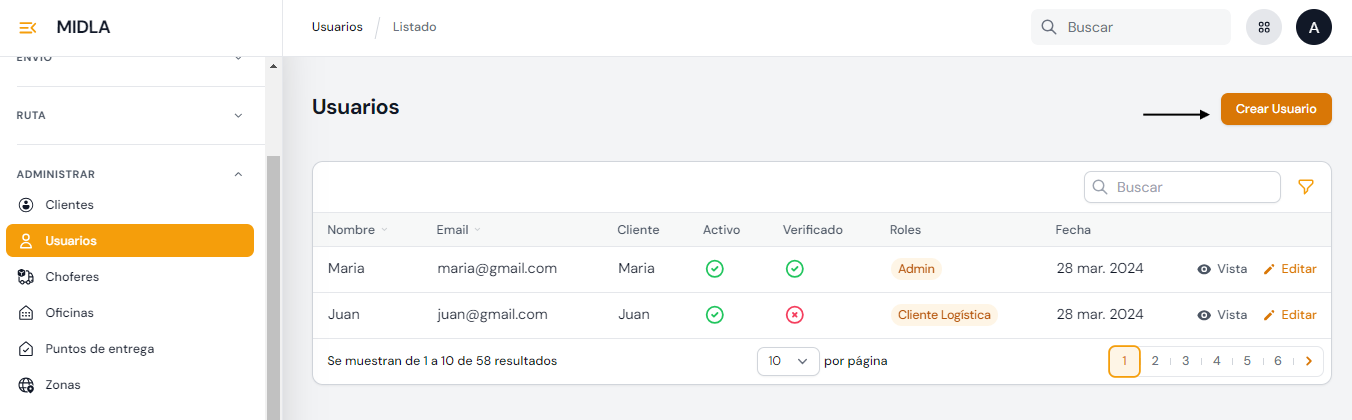1352x420 pixels.
Task: Open Choferes truck icon in sidebar
Action: coord(27,277)
